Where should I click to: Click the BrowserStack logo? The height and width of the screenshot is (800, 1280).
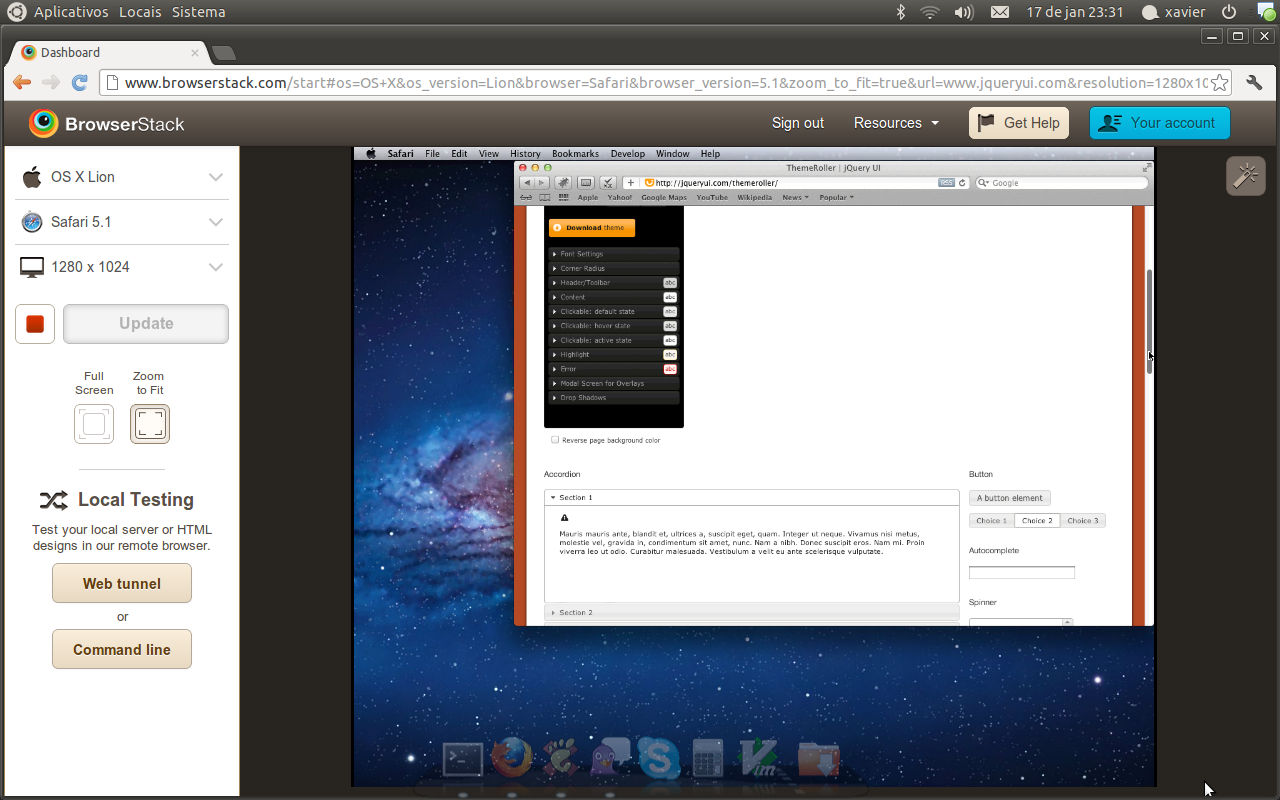pyautogui.click(x=107, y=123)
